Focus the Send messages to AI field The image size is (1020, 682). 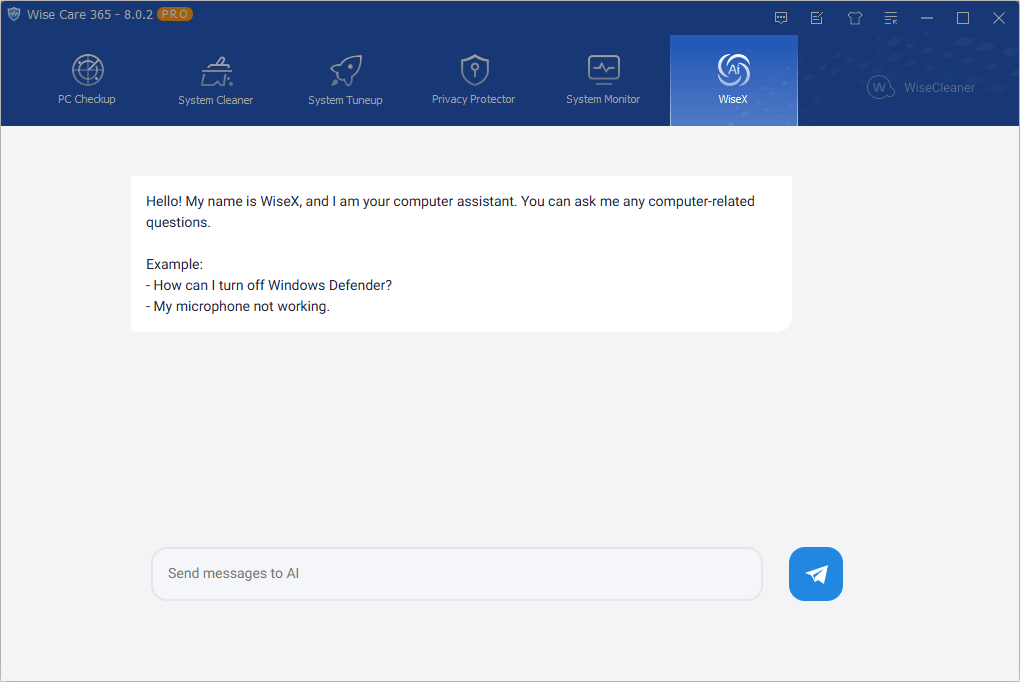[x=457, y=574]
